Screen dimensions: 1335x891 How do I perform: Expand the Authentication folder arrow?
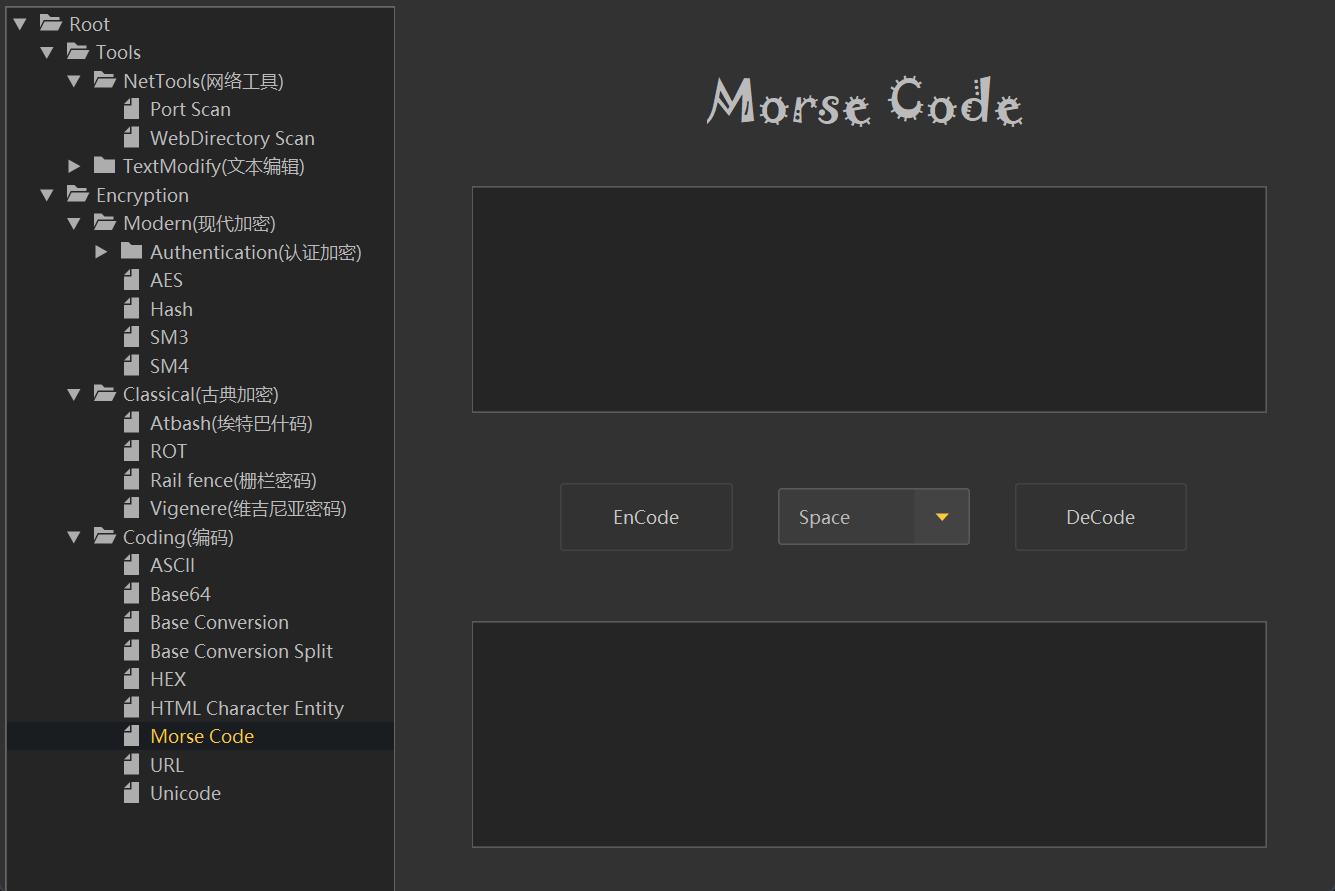click(101, 252)
